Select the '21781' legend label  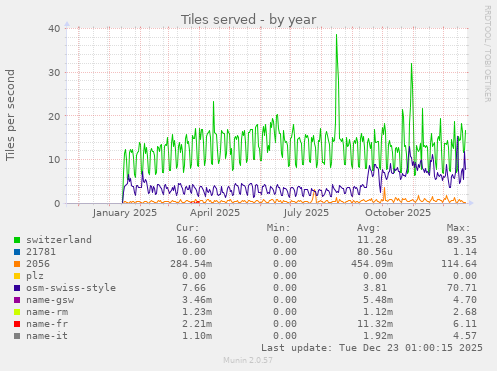tap(41, 252)
